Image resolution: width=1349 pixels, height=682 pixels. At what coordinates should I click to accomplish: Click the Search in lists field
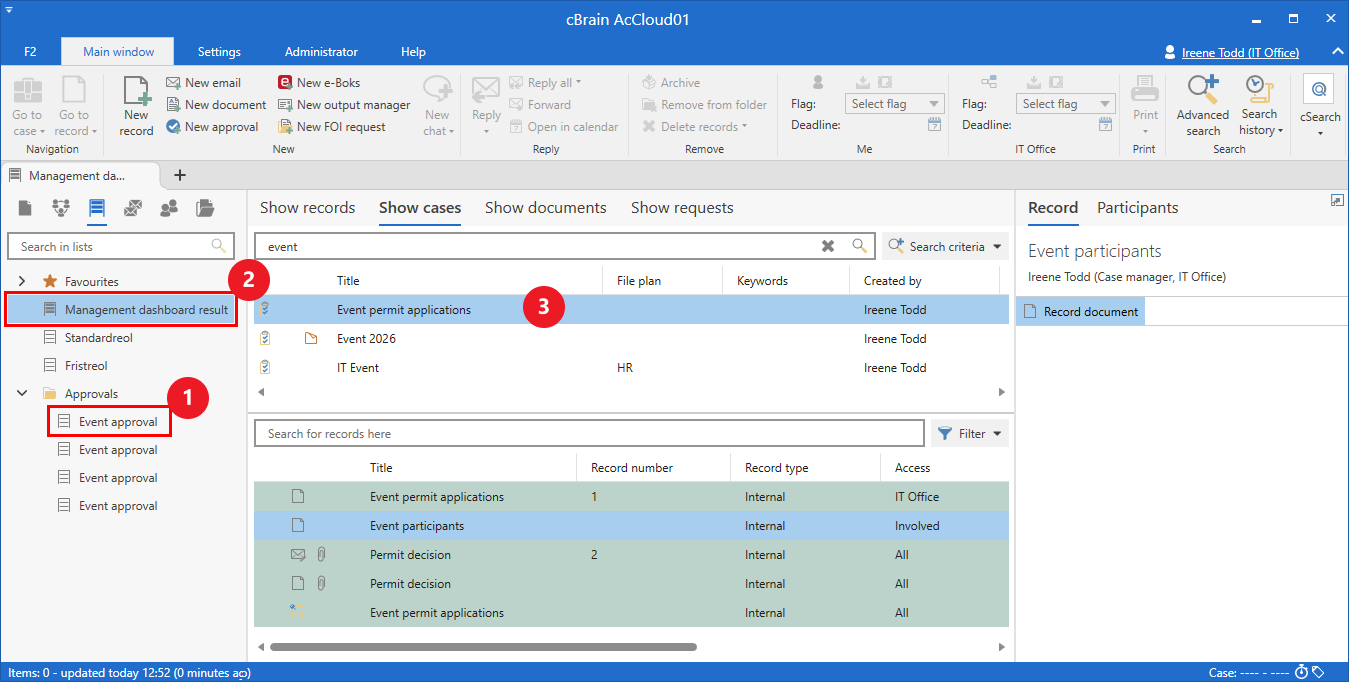click(121, 246)
